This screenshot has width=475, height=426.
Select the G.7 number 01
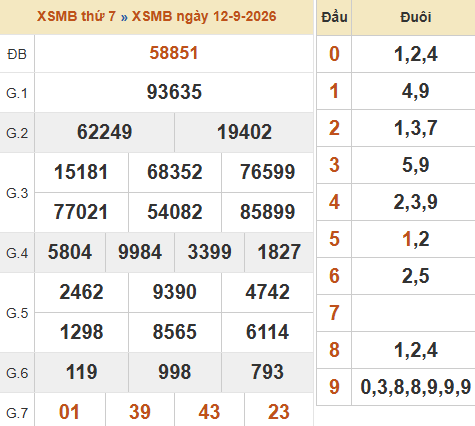tap(69, 412)
